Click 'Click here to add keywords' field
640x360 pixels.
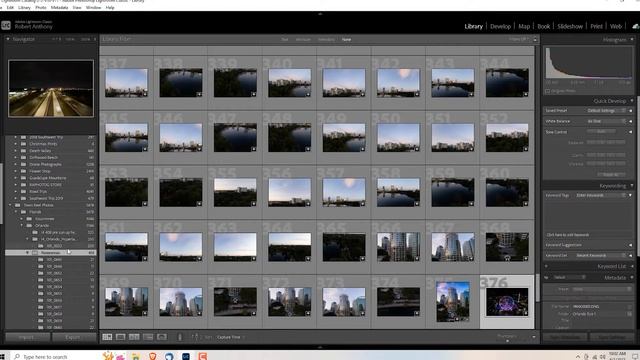click(x=567, y=235)
